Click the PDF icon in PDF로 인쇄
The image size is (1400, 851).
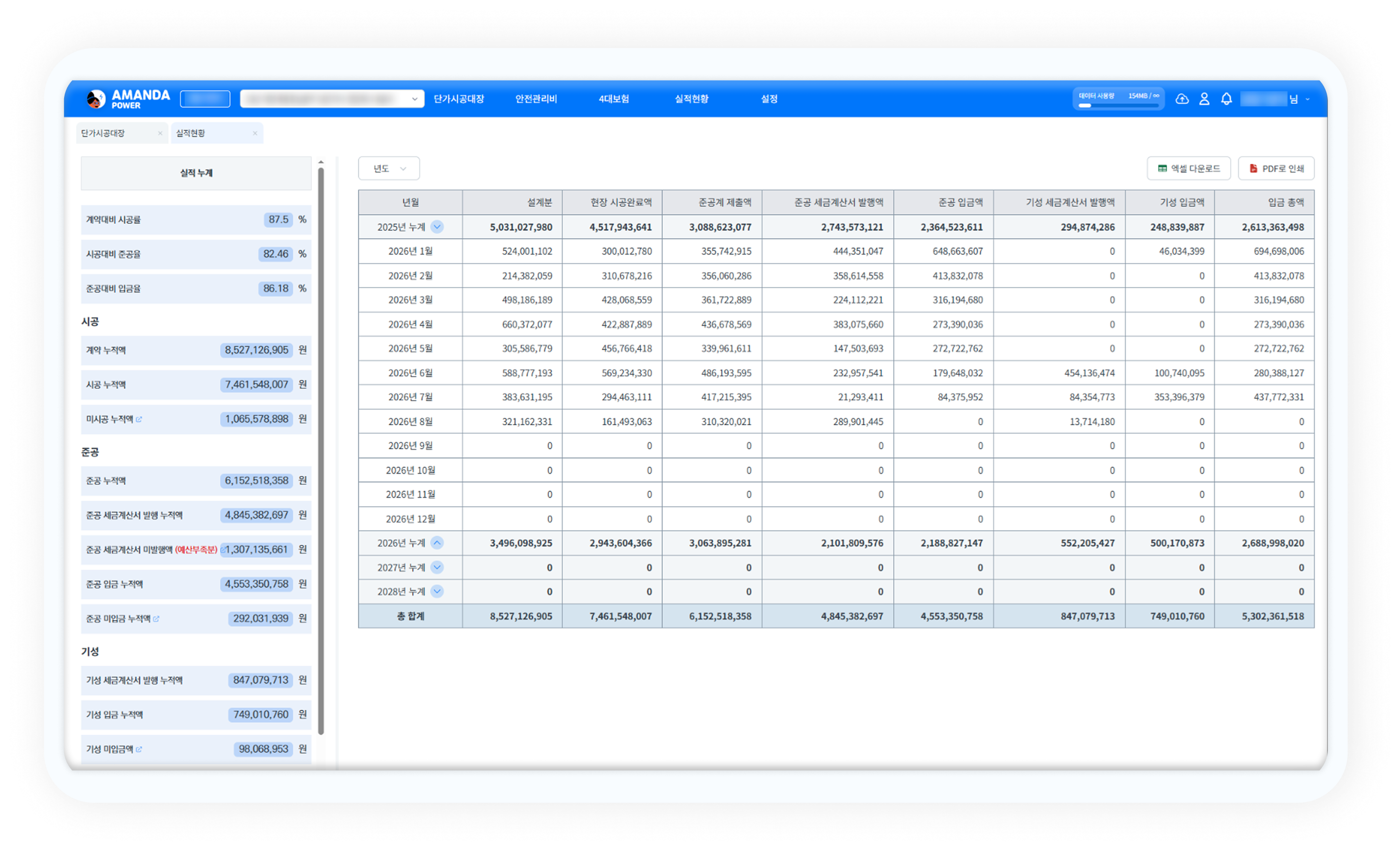1253,169
